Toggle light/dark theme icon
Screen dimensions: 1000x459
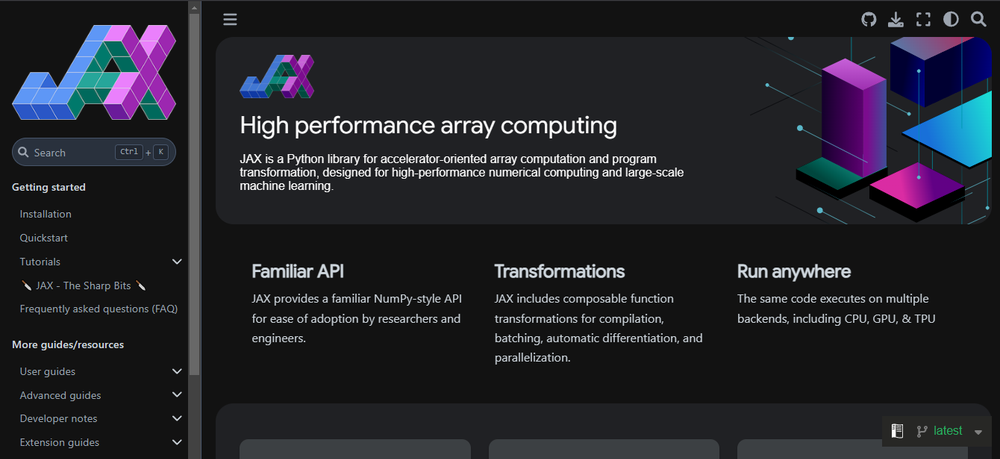click(x=951, y=20)
